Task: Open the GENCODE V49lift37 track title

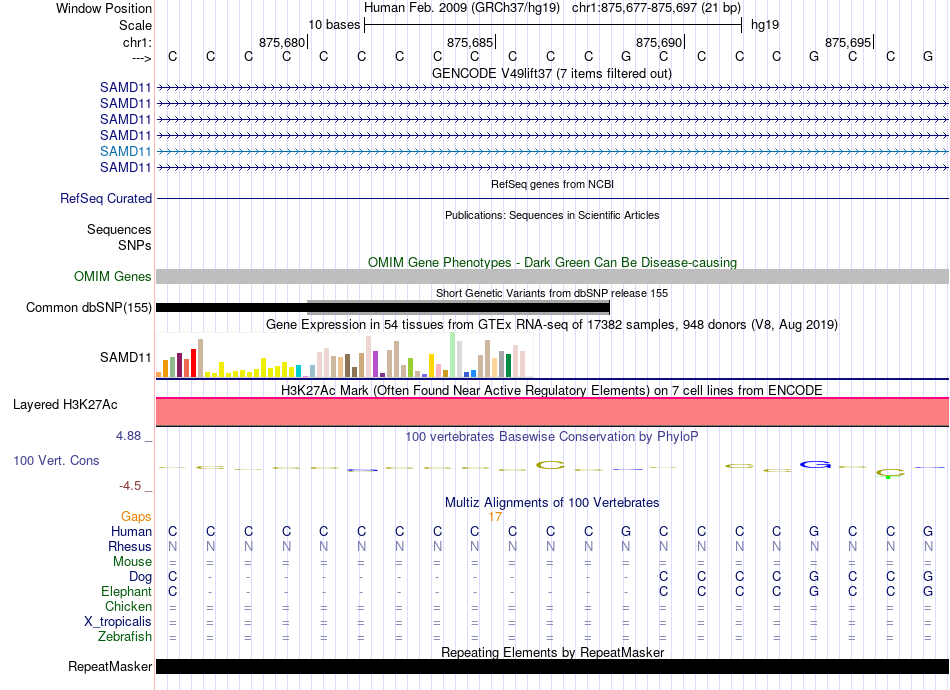Action: click(552, 73)
